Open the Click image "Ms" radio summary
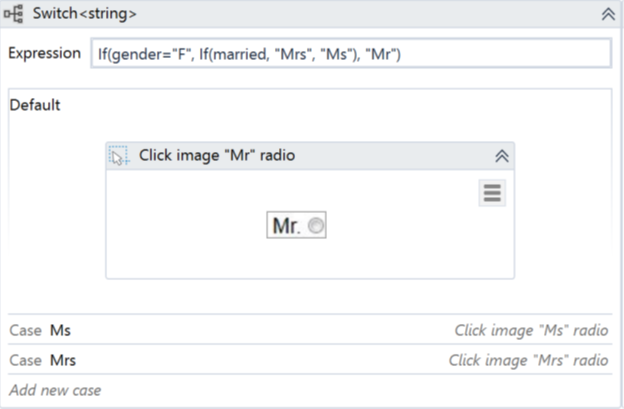This screenshot has height=409, width=624. 531,330
